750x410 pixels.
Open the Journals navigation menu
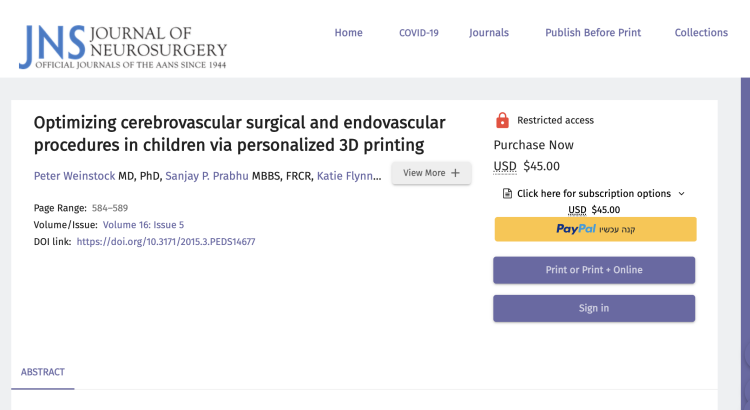point(489,33)
